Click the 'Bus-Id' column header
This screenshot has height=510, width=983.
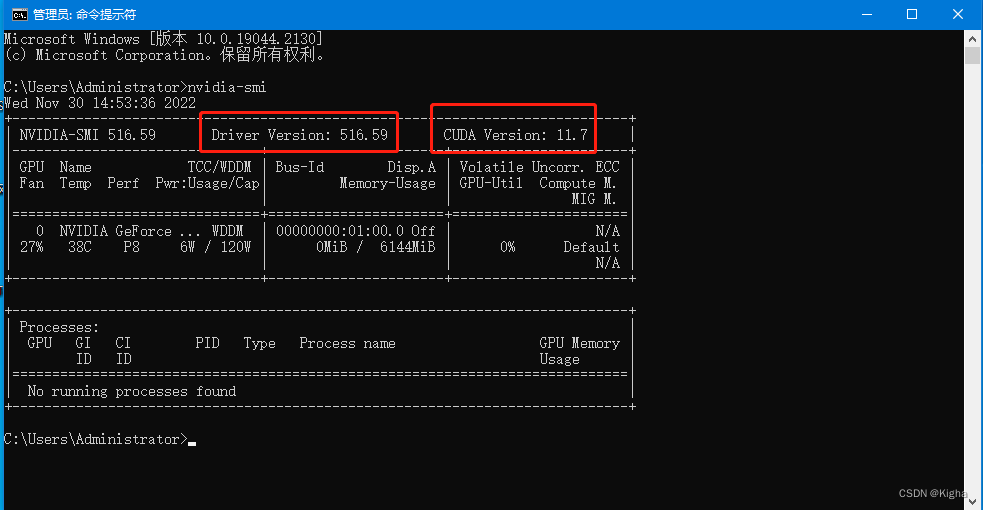(x=300, y=167)
